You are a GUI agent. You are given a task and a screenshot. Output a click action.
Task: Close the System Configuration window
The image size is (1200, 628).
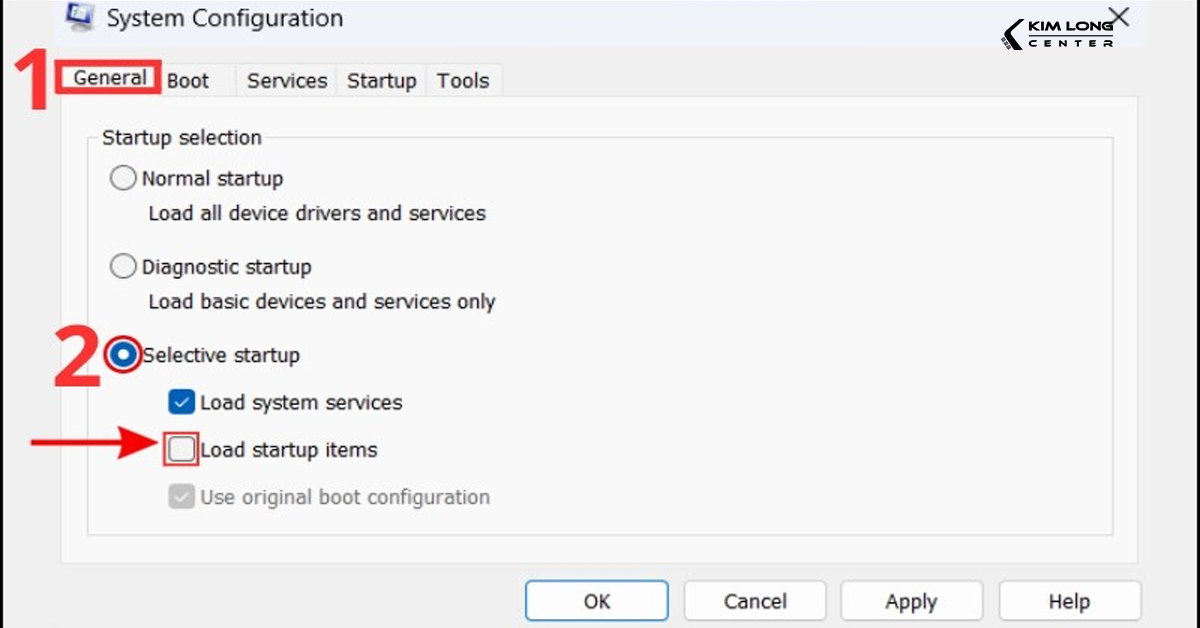tap(1119, 17)
